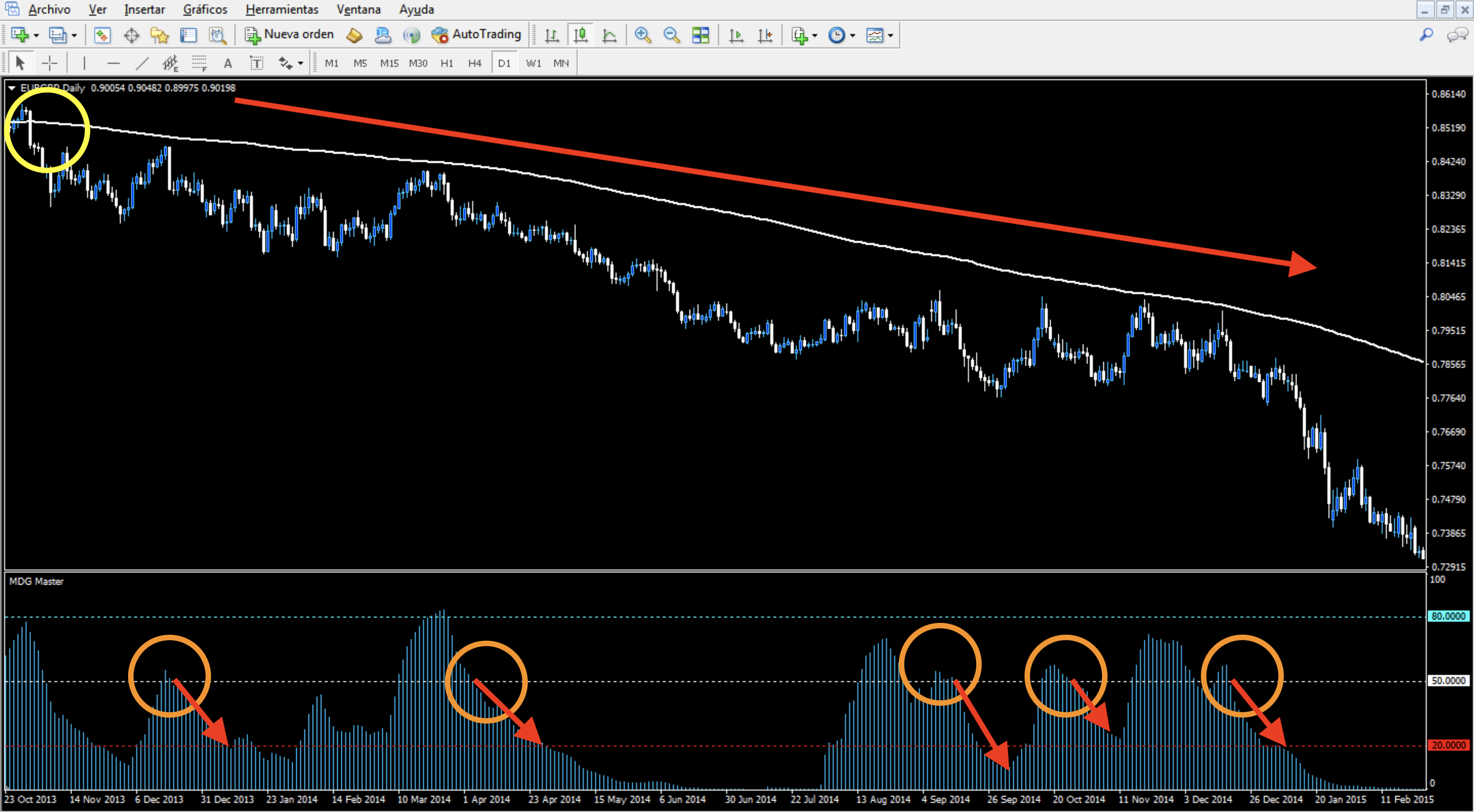Screen dimensions: 1474x812
Task: Switch chart to line chart mode
Action: click(609, 36)
